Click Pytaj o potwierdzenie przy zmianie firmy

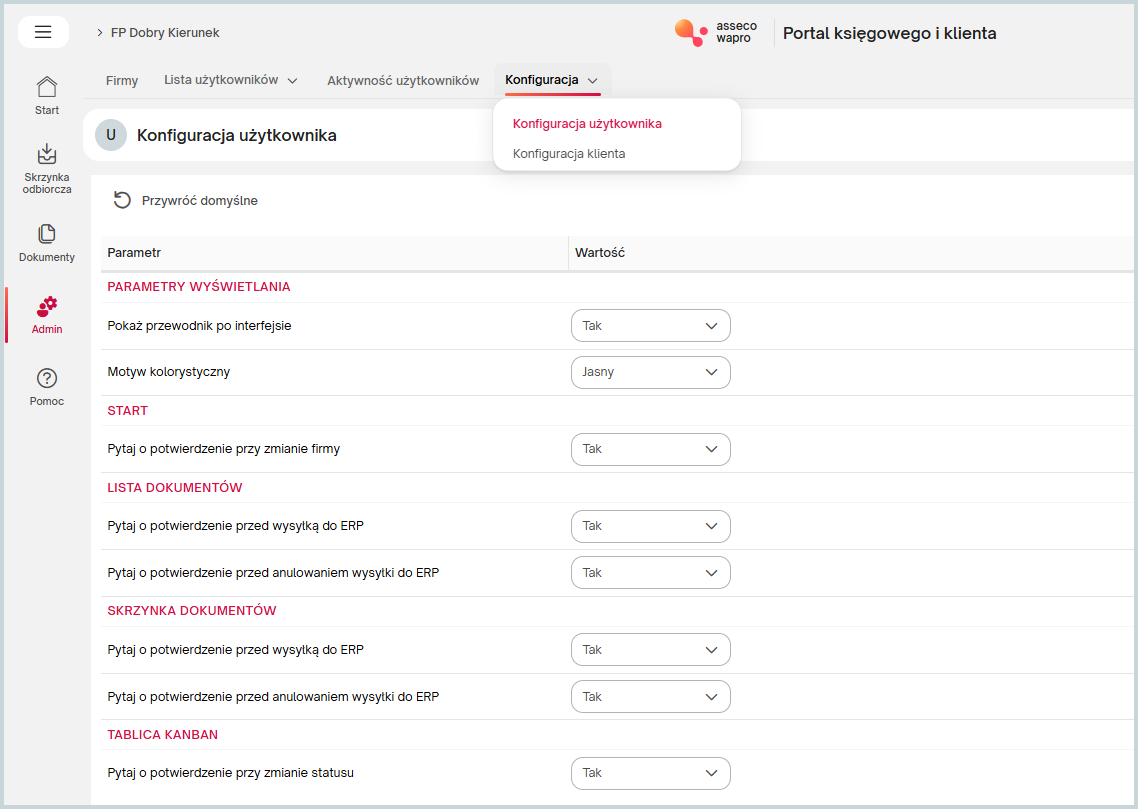[224, 449]
